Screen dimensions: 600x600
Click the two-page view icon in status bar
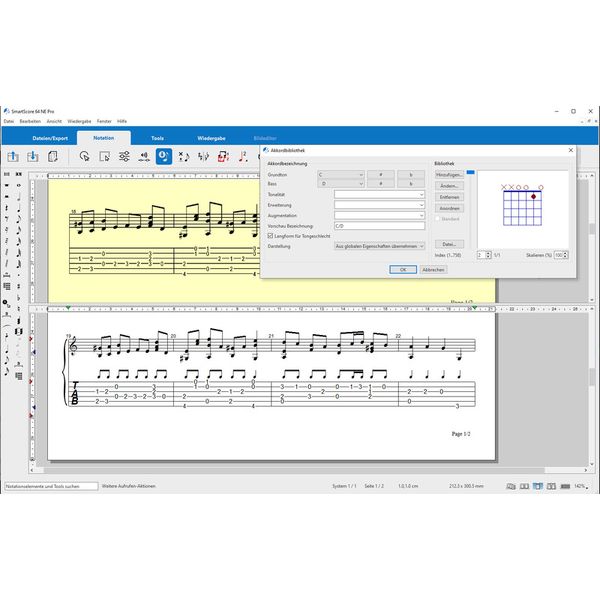click(x=524, y=486)
